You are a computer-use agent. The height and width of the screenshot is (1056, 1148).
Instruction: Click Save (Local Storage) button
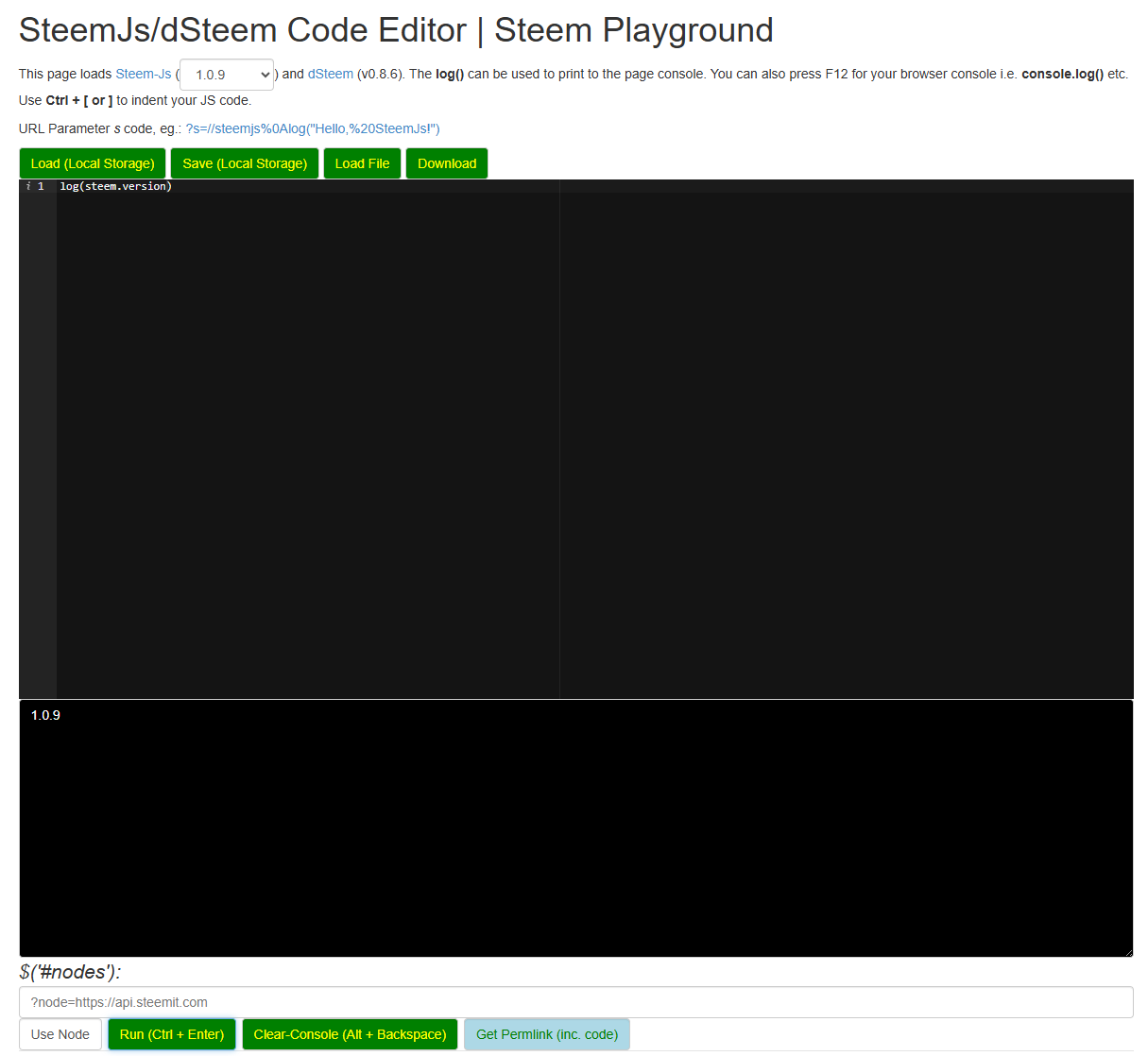pos(245,163)
